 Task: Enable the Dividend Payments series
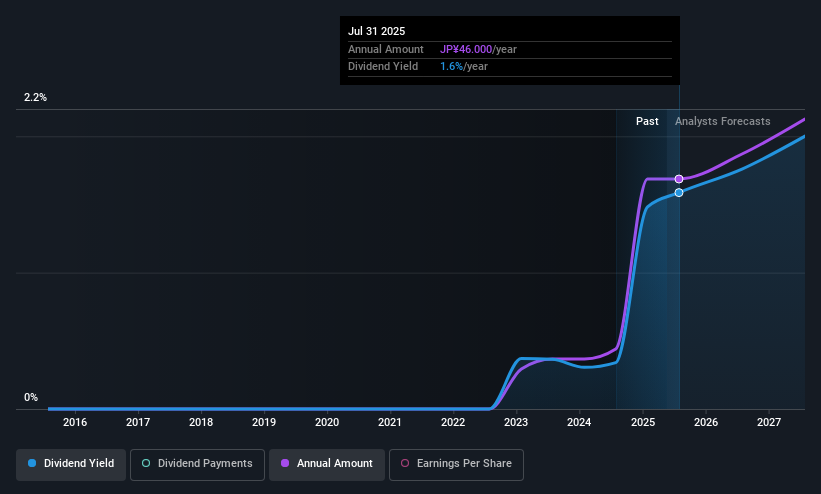(197, 464)
